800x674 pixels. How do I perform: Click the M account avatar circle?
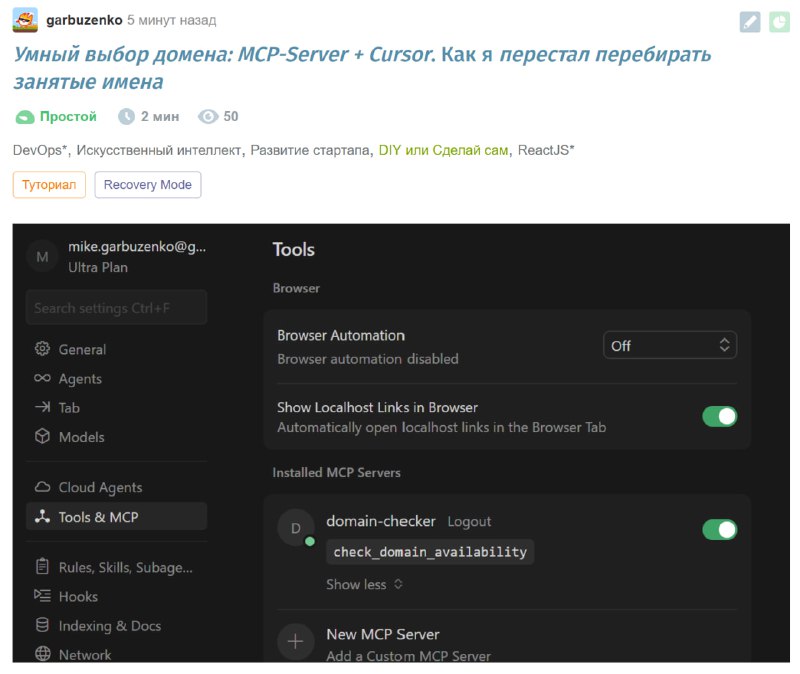(42, 257)
